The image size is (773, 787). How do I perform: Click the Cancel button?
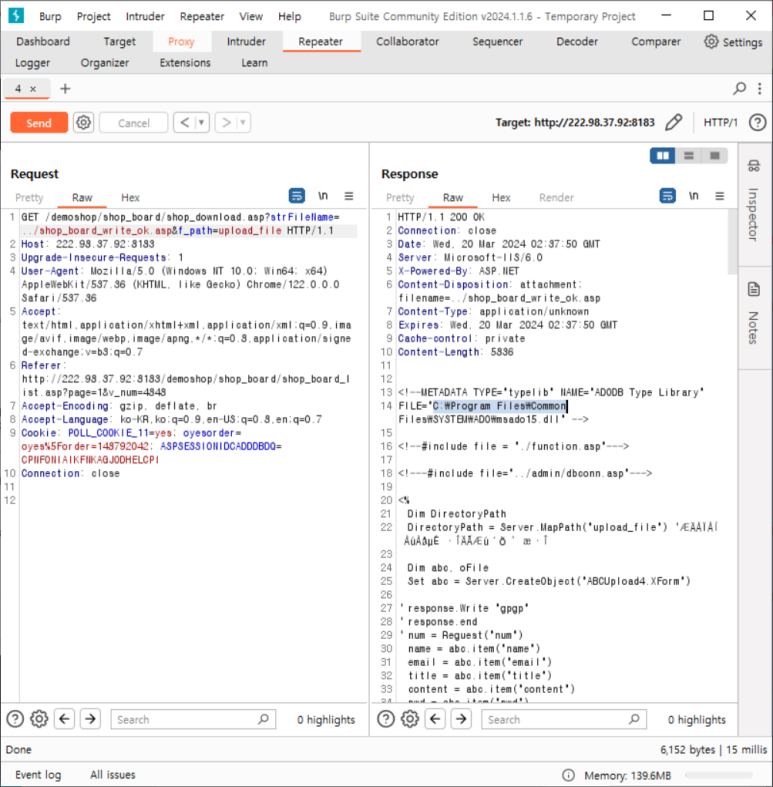tap(134, 123)
